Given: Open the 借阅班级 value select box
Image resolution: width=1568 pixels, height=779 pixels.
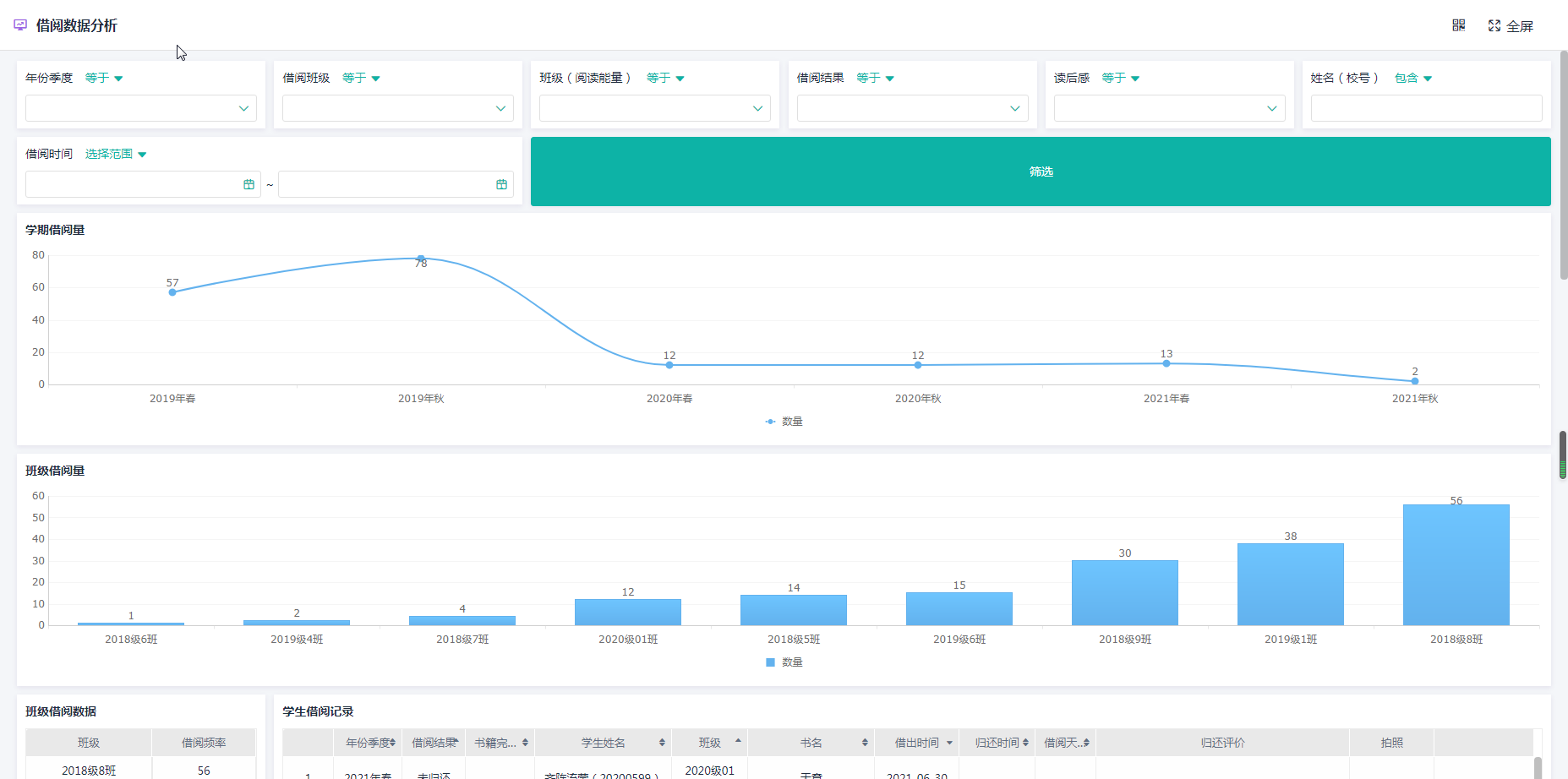Looking at the screenshot, I should coord(398,108).
